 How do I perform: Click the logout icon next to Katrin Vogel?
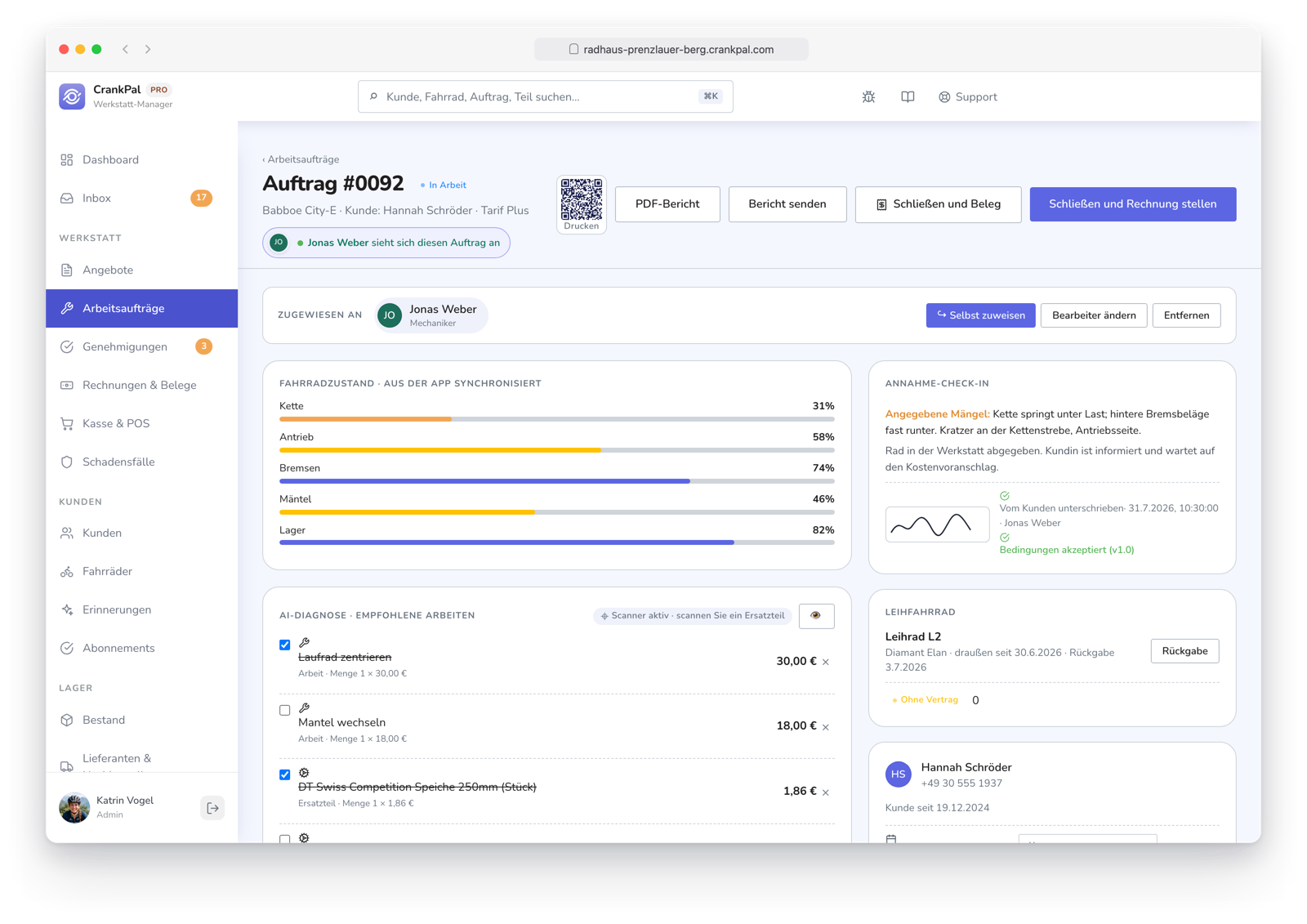point(212,808)
